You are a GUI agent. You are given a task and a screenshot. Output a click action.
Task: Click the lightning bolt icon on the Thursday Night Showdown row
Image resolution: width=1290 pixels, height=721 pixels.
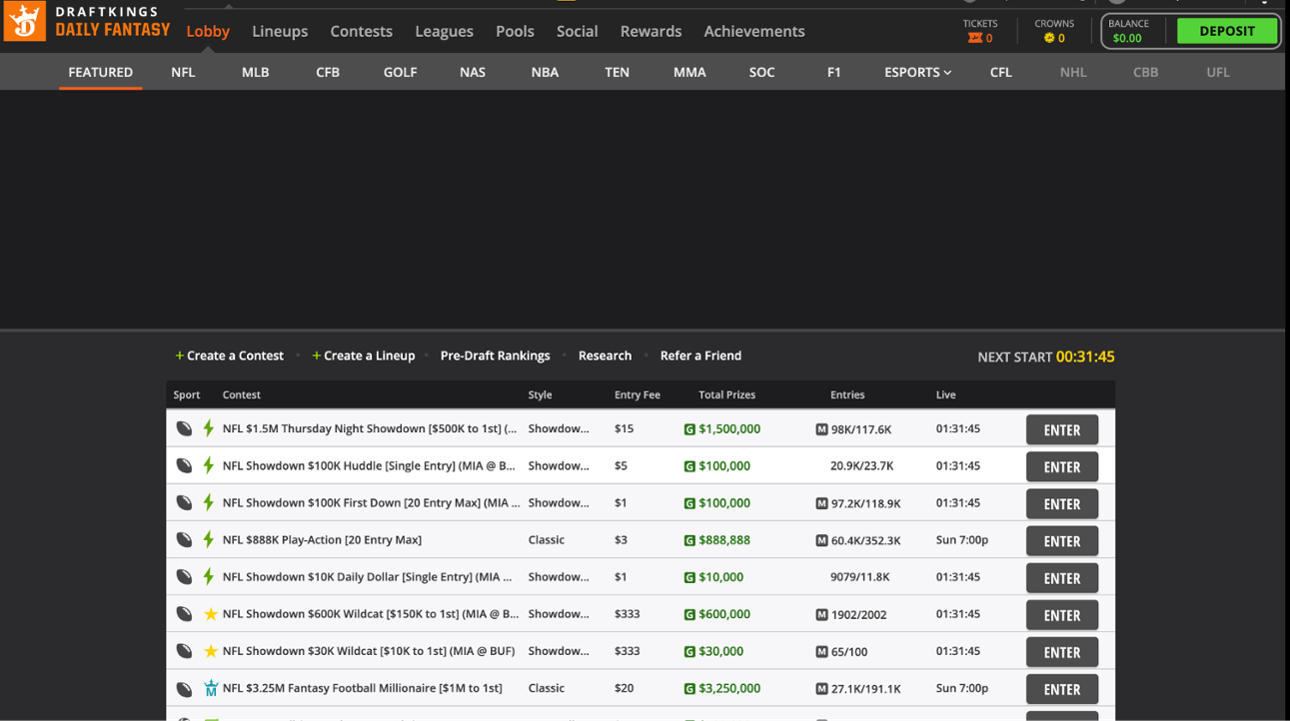tap(208, 429)
